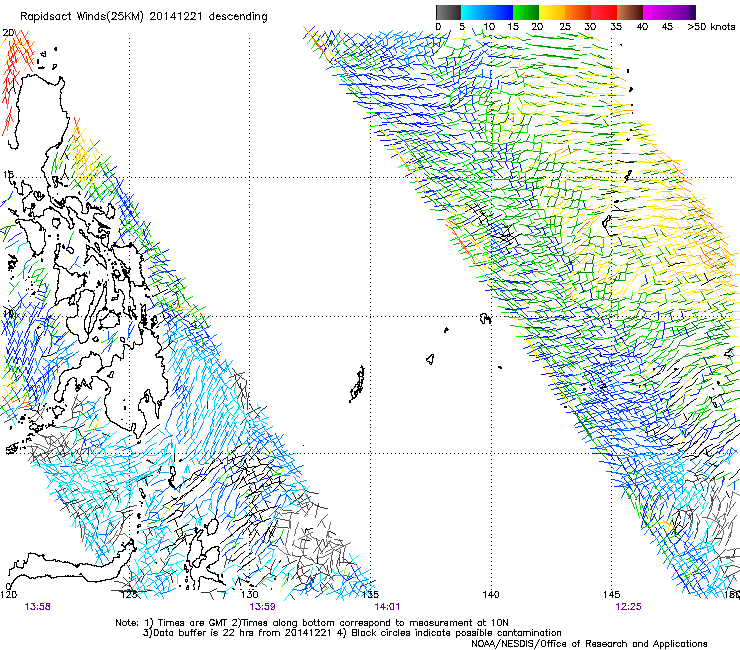Click the '>50 knots' legend label
The width and height of the screenshot is (740, 650).
pos(711,27)
